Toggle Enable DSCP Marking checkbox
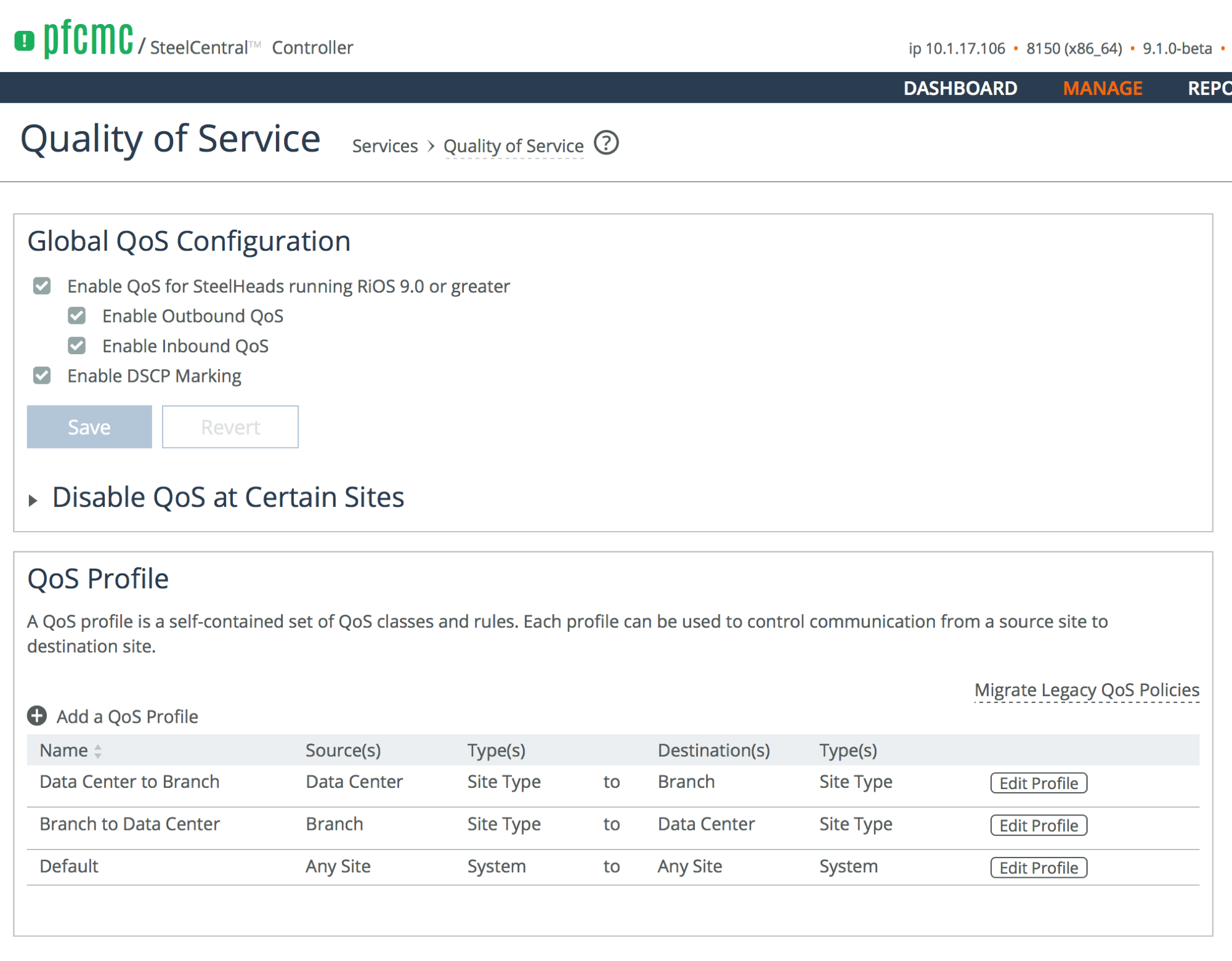1232x961 pixels. (x=42, y=376)
